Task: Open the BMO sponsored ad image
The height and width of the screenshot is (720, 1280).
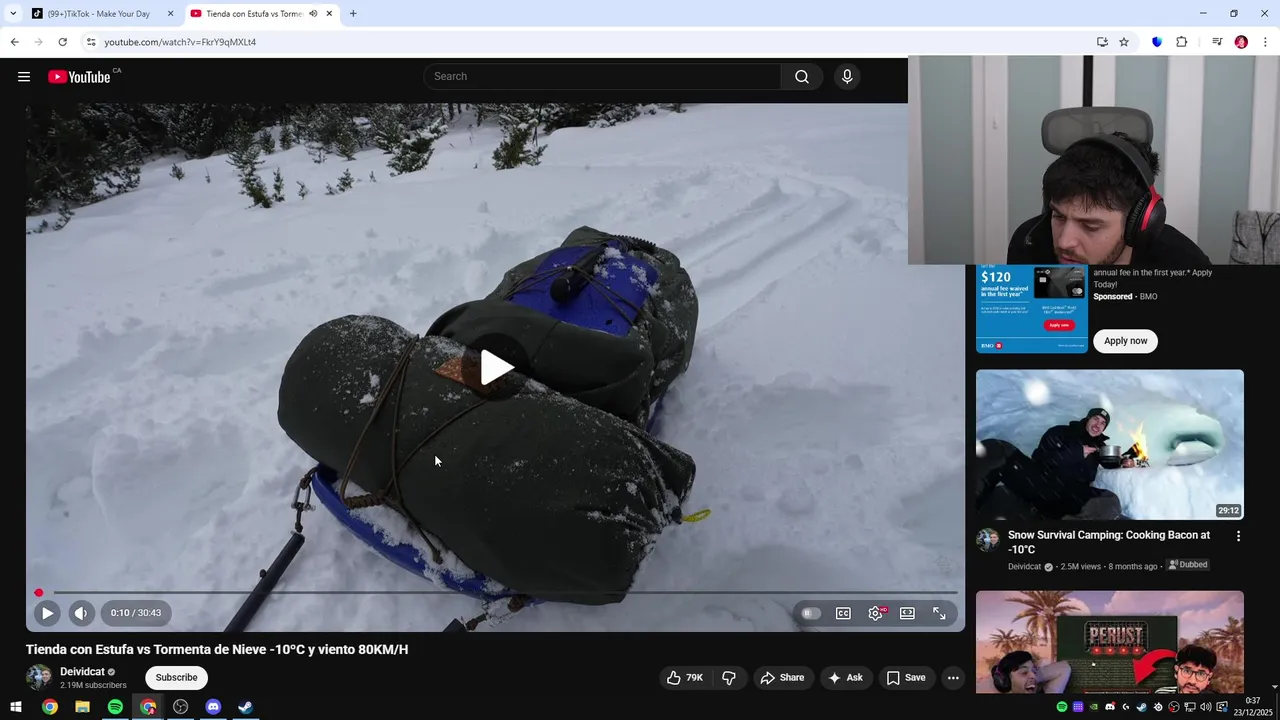Action: pyautogui.click(x=1032, y=309)
